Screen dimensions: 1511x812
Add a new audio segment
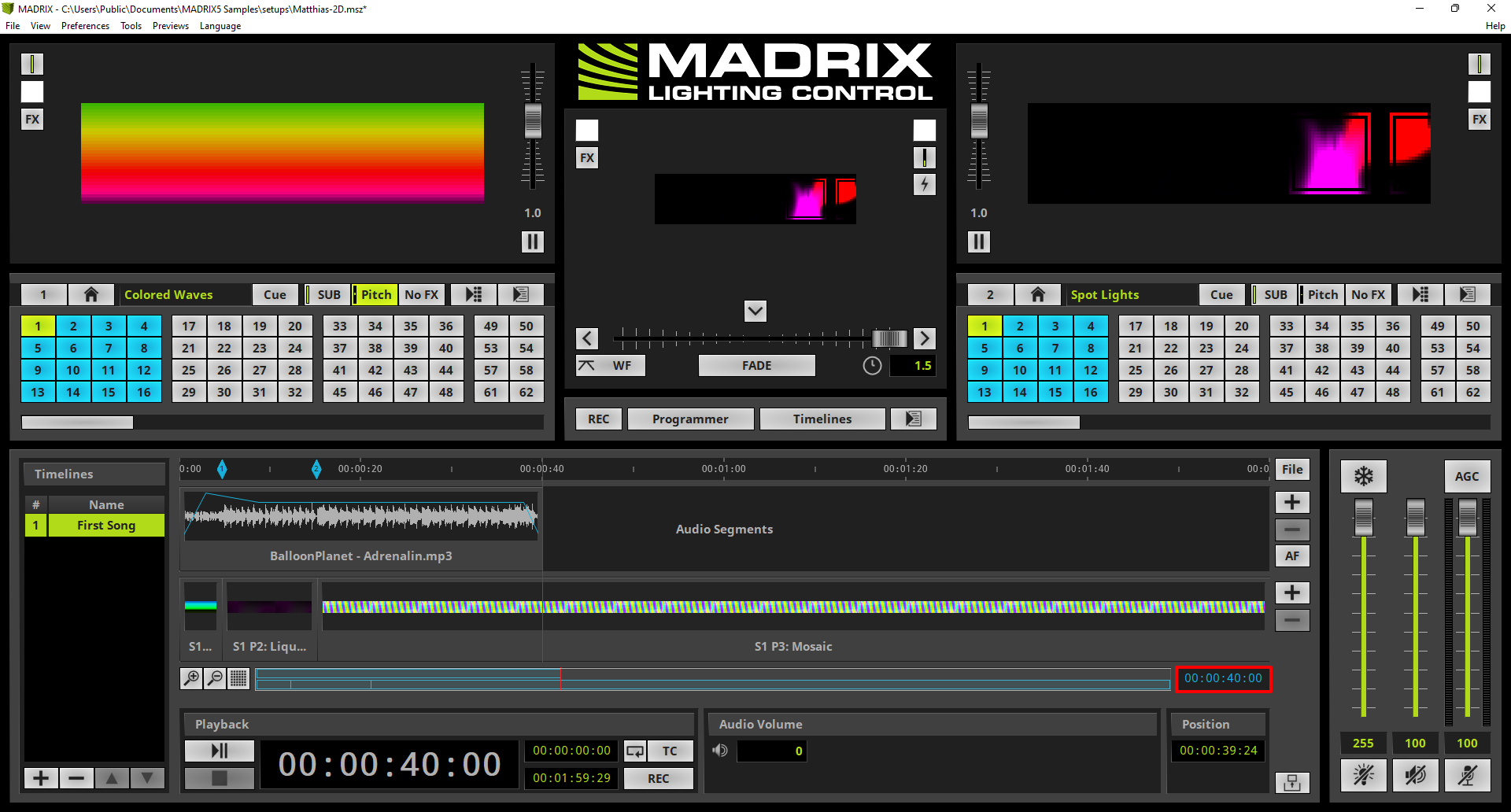coord(1292,503)
